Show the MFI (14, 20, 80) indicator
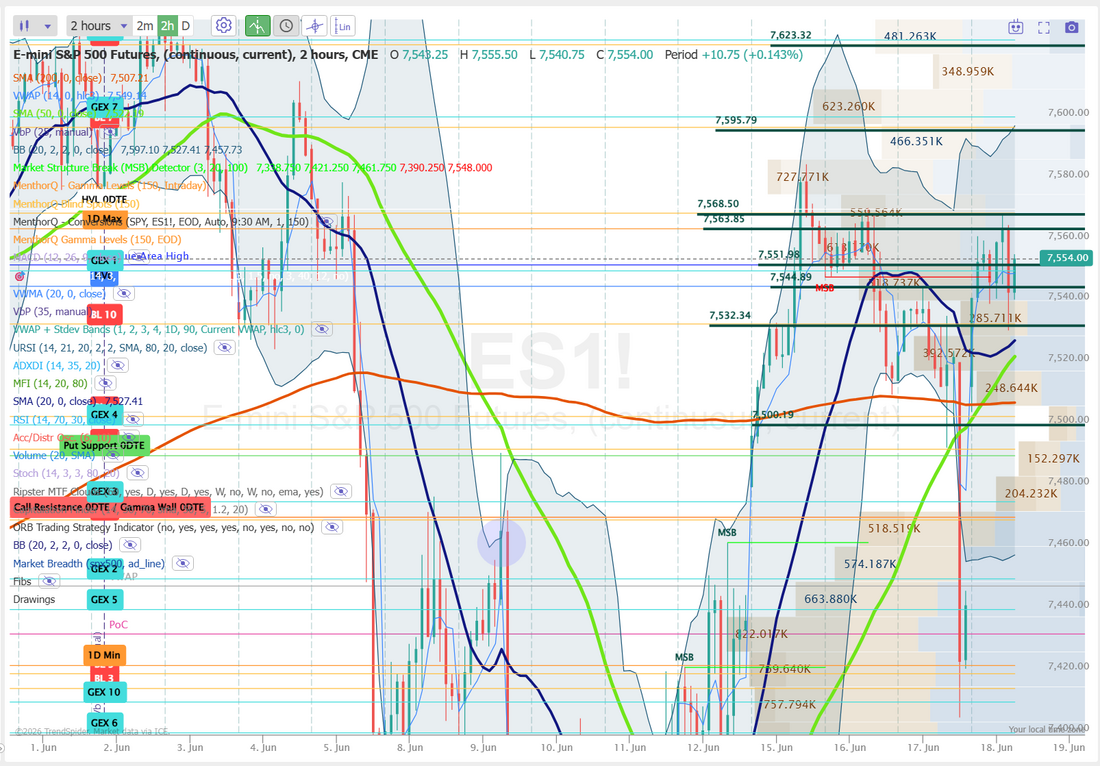Image resolution: width=1100 pixels, height=766 pixels. 105,383
